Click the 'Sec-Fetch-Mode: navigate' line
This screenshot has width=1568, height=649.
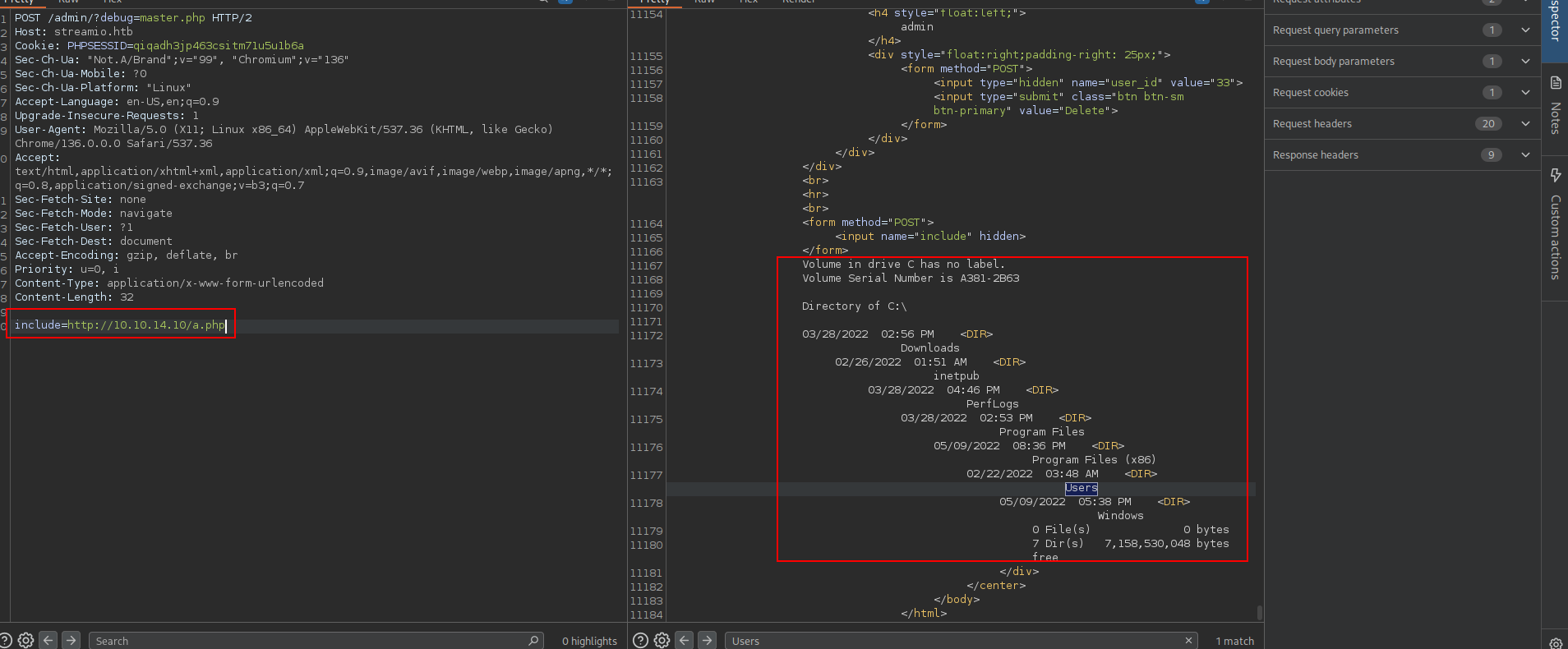coord(93,214)
